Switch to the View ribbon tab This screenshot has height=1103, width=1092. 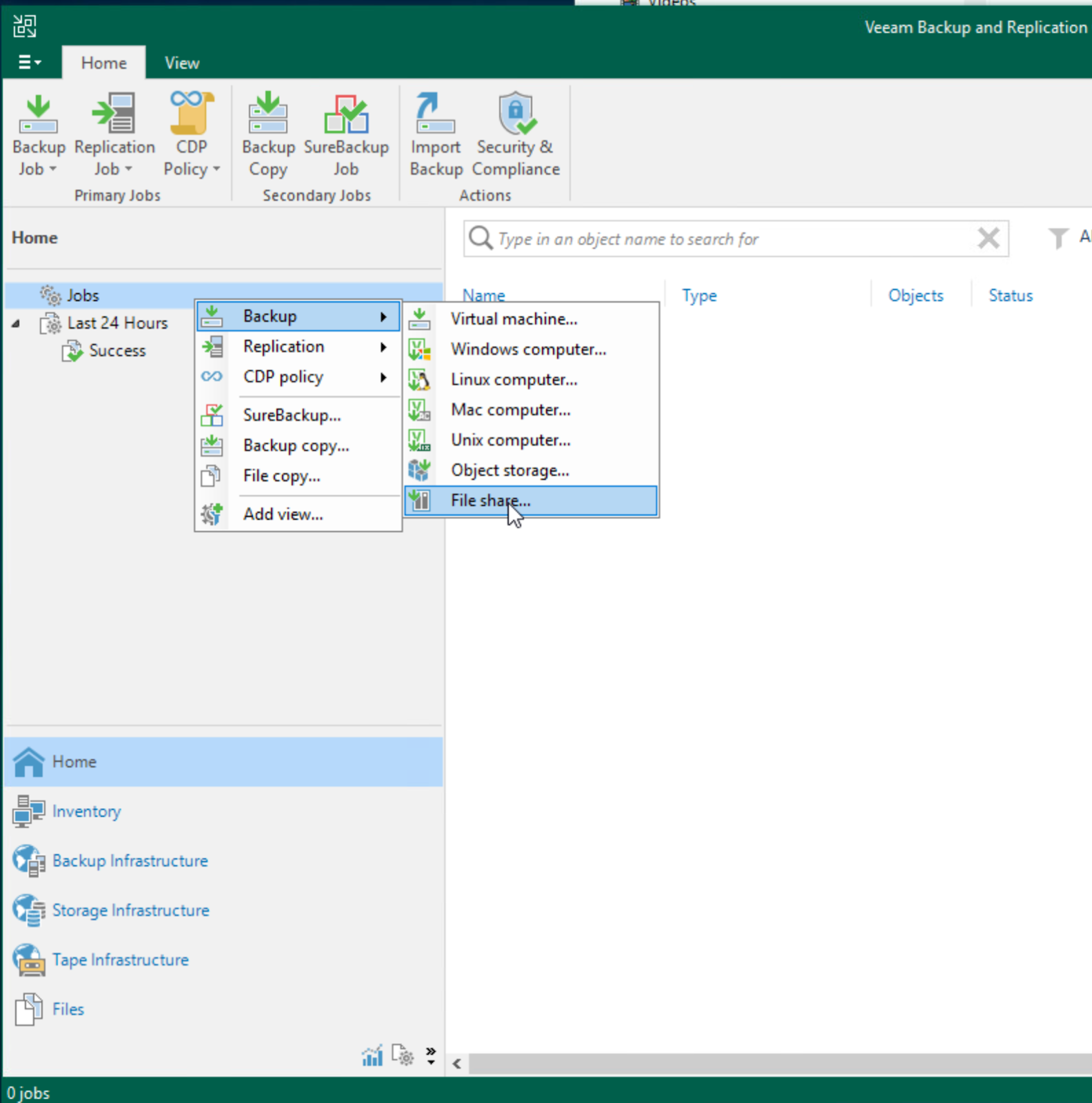pos(182,63)
